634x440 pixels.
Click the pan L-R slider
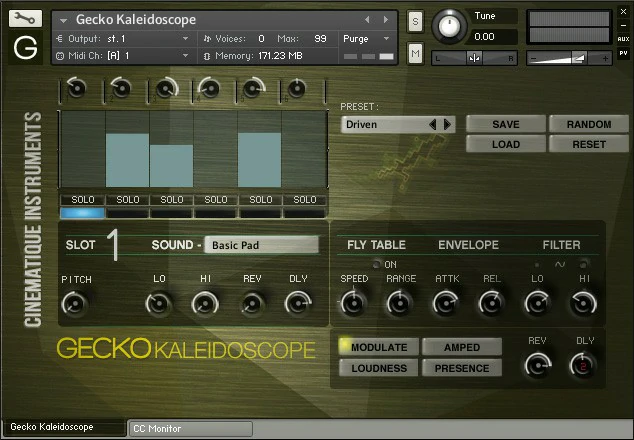coord(474,58)
